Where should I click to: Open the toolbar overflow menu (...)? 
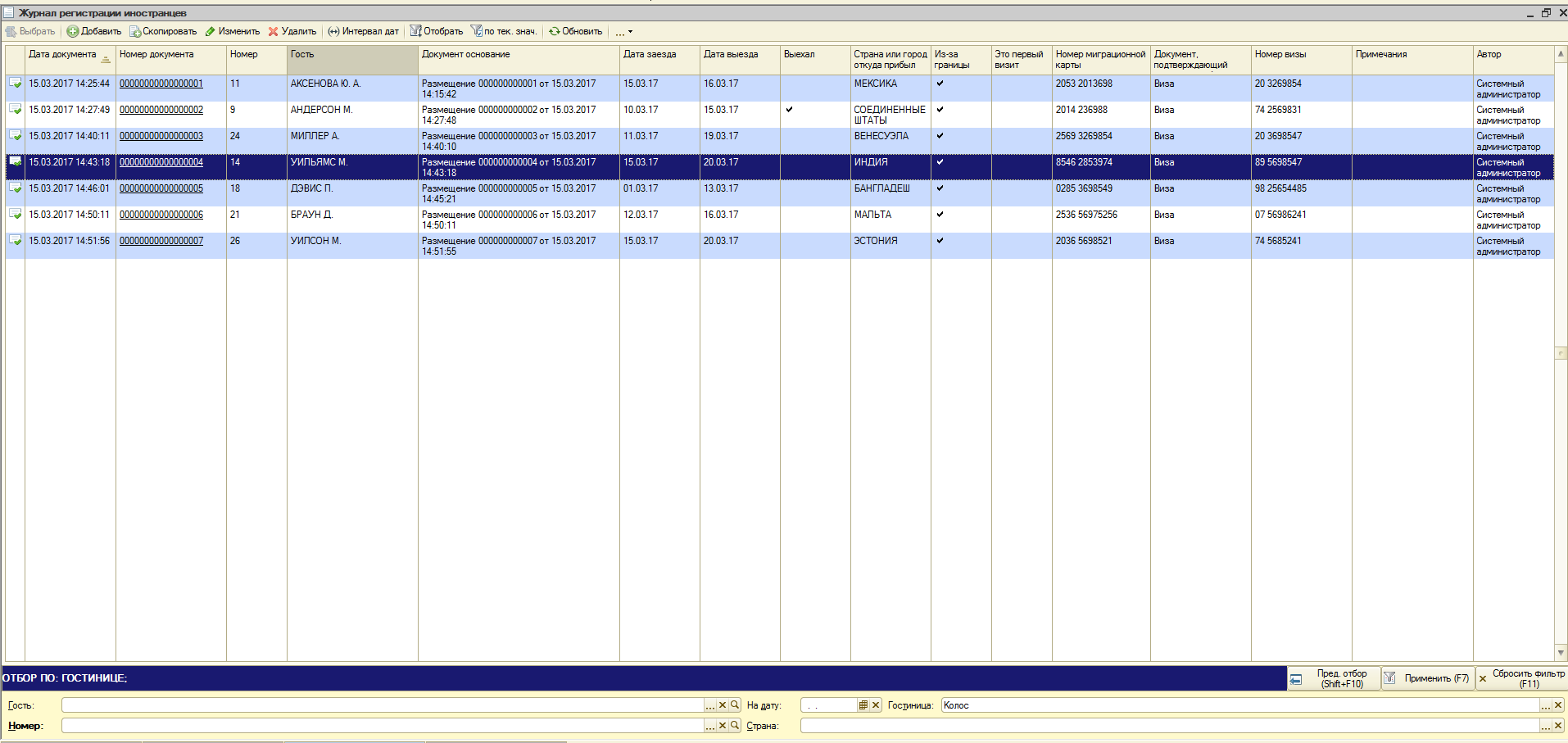click(x=624, y=31)
